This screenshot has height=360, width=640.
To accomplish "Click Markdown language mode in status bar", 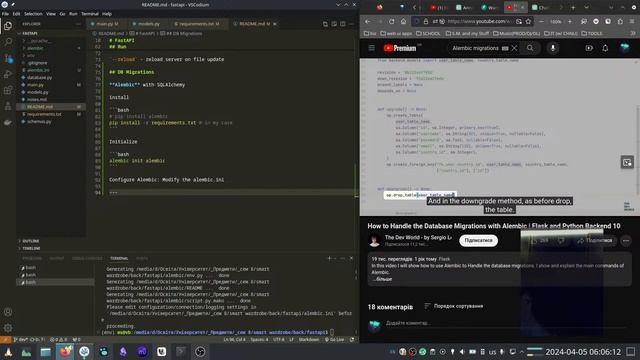I will tap(309, 340).
